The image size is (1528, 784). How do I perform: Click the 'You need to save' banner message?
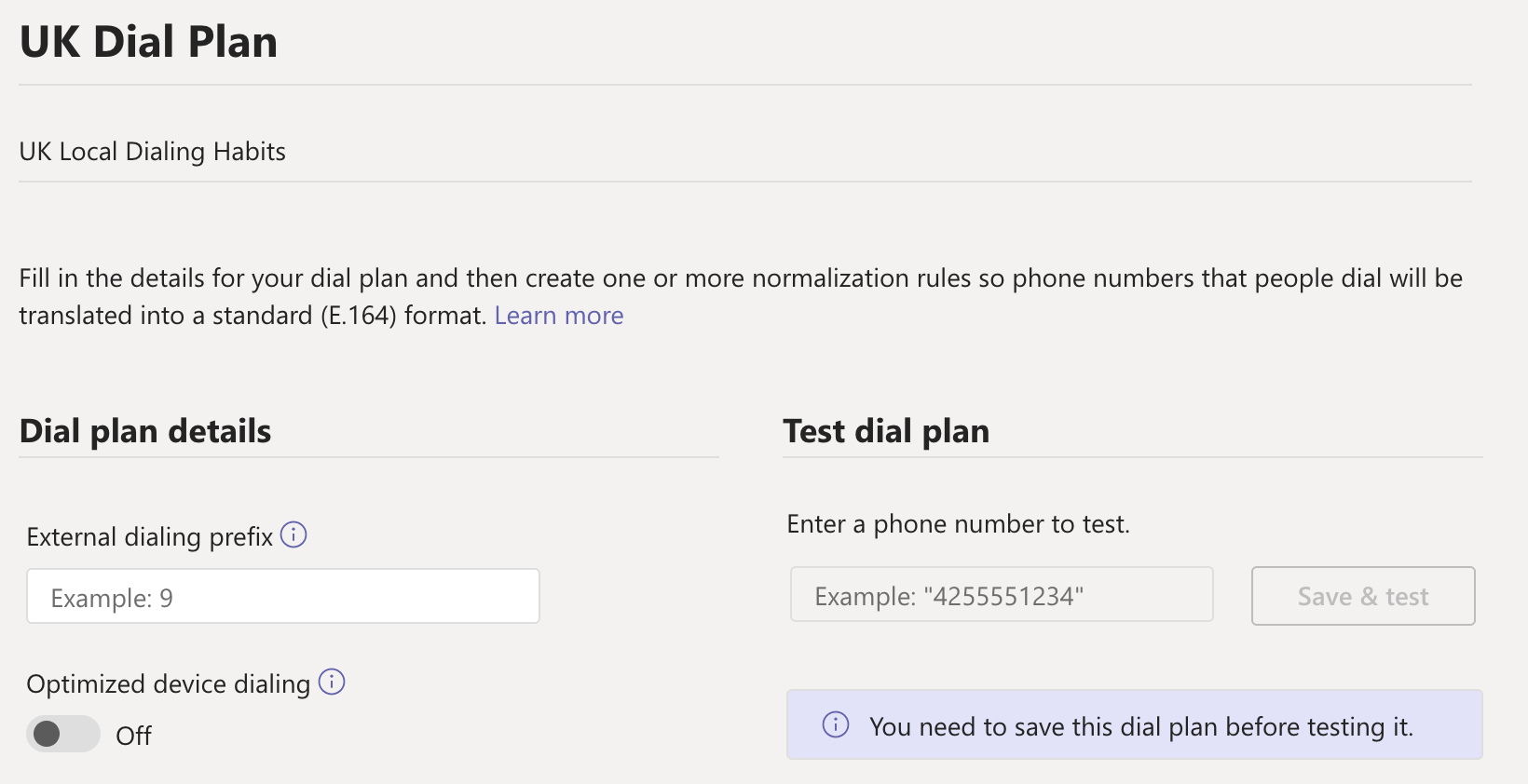click(x=1140, y=726)
